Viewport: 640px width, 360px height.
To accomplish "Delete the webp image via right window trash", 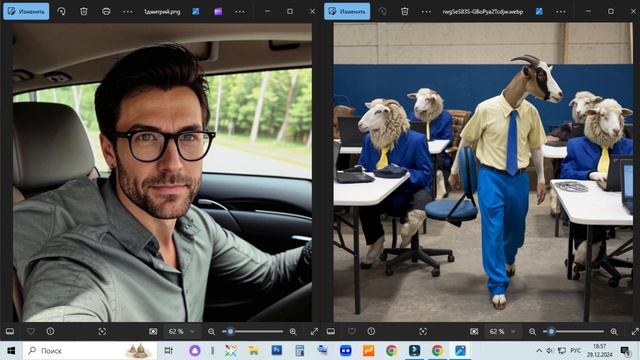I will 404,11.
